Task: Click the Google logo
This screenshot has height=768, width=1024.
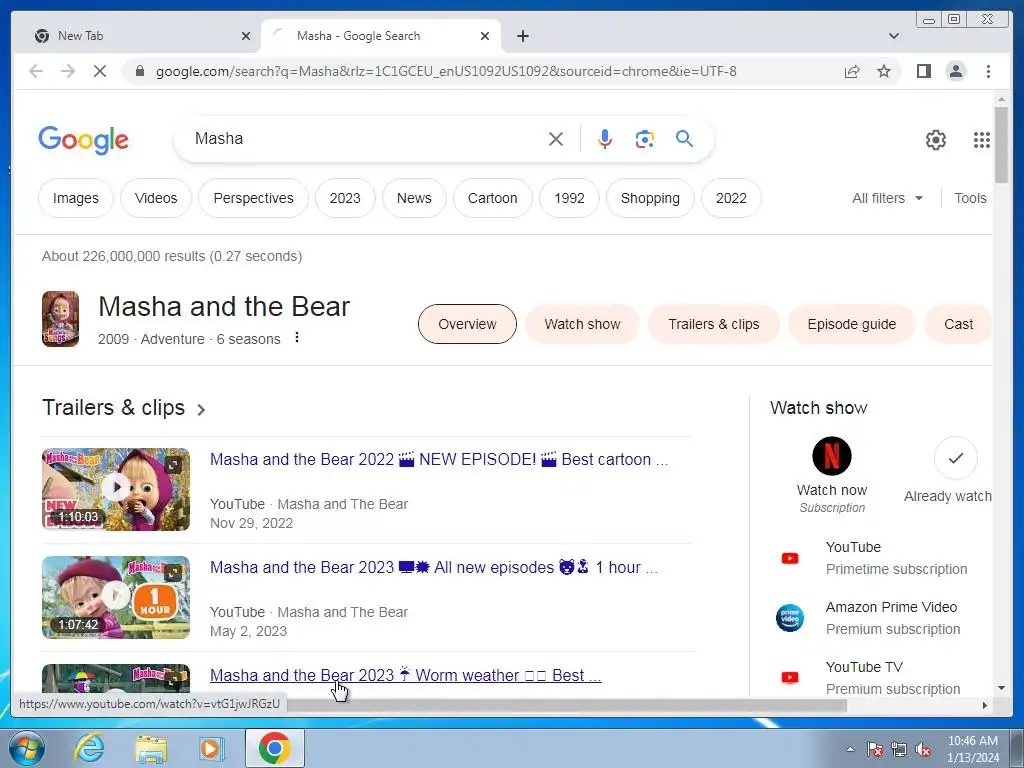Action: click(x=84, y=140)
